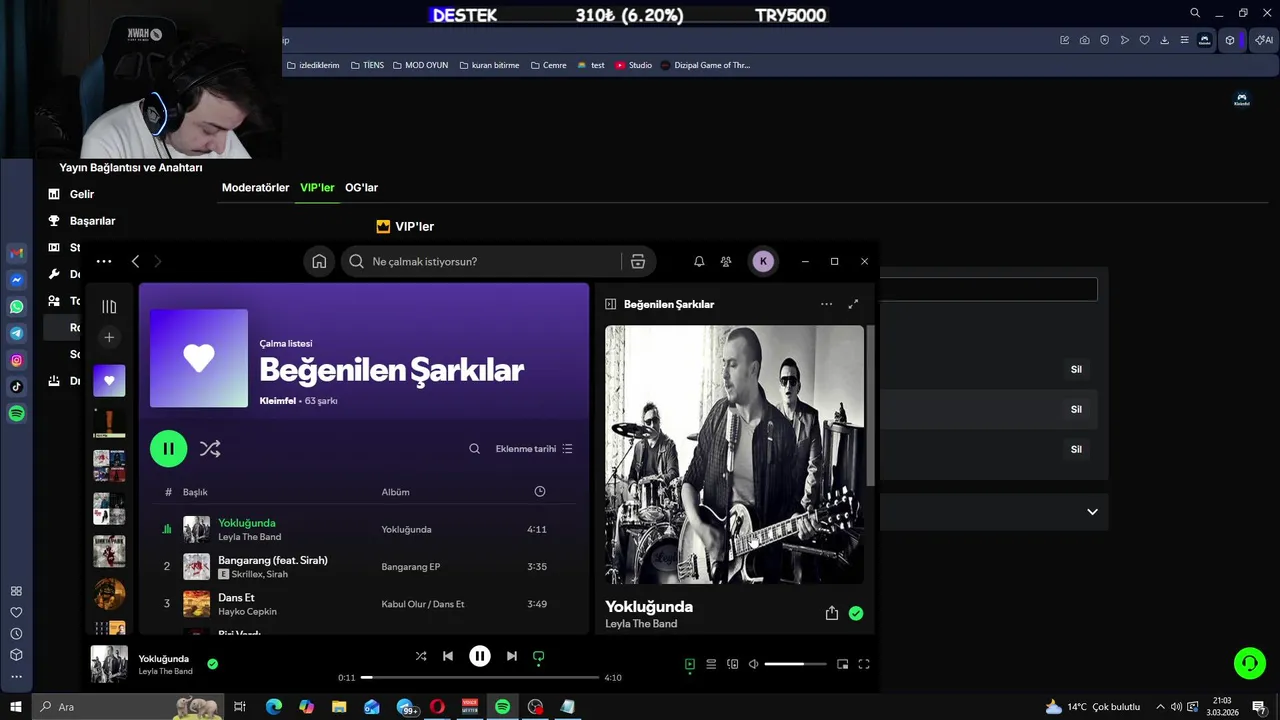Open connect to a device icon

[x=733, y=664]
